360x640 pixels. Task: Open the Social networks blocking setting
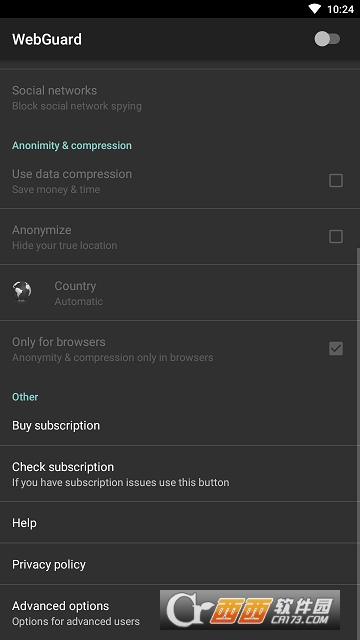[180, 98]
